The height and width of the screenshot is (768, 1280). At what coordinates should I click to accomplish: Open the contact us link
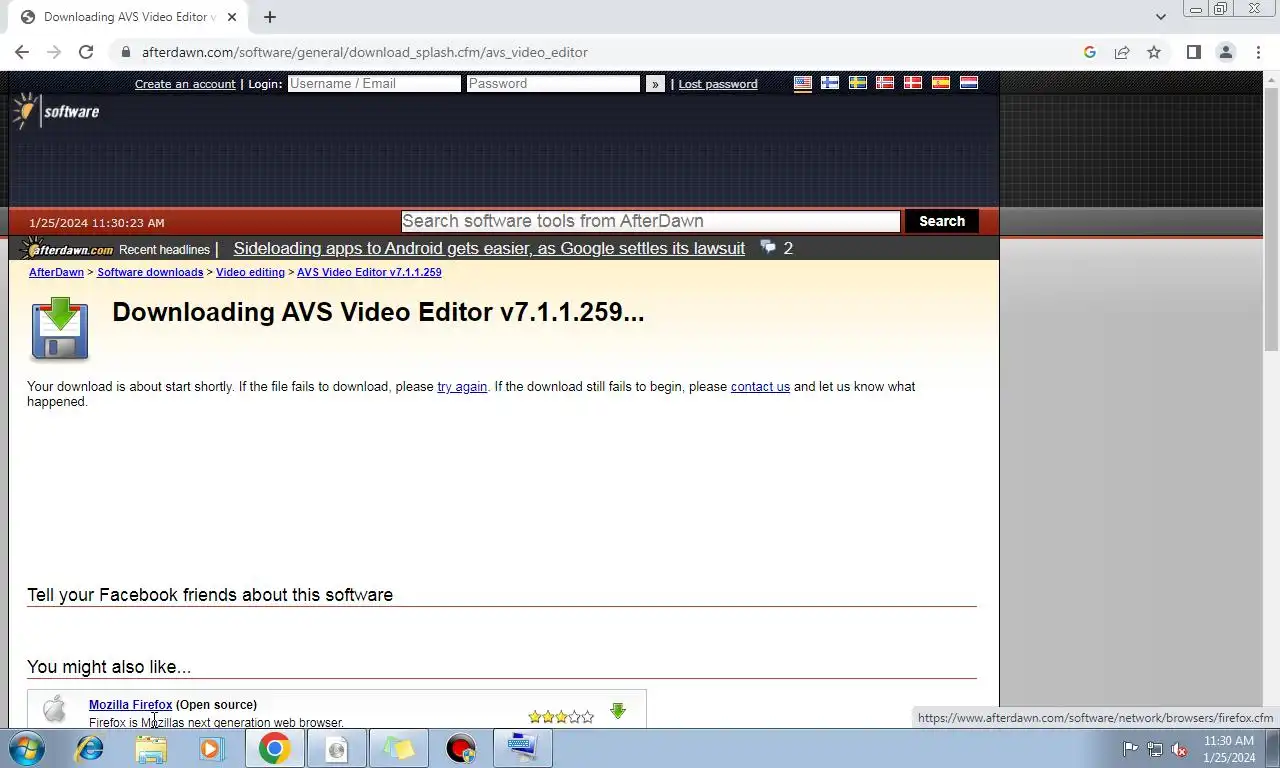pyautogui.click(x=760, y=387)
